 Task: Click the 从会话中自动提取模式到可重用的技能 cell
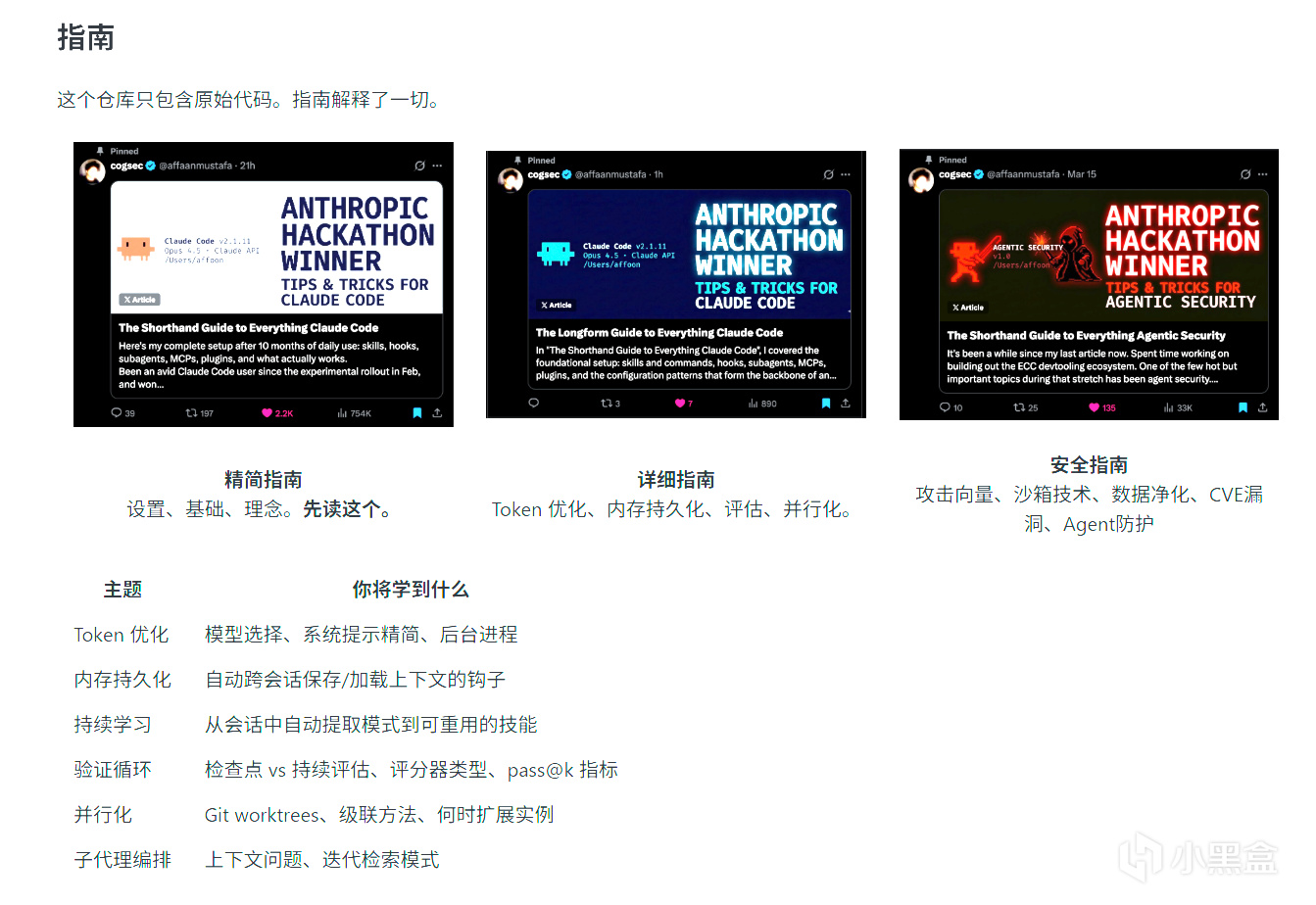pyautogui.click(x=371, y=725)
